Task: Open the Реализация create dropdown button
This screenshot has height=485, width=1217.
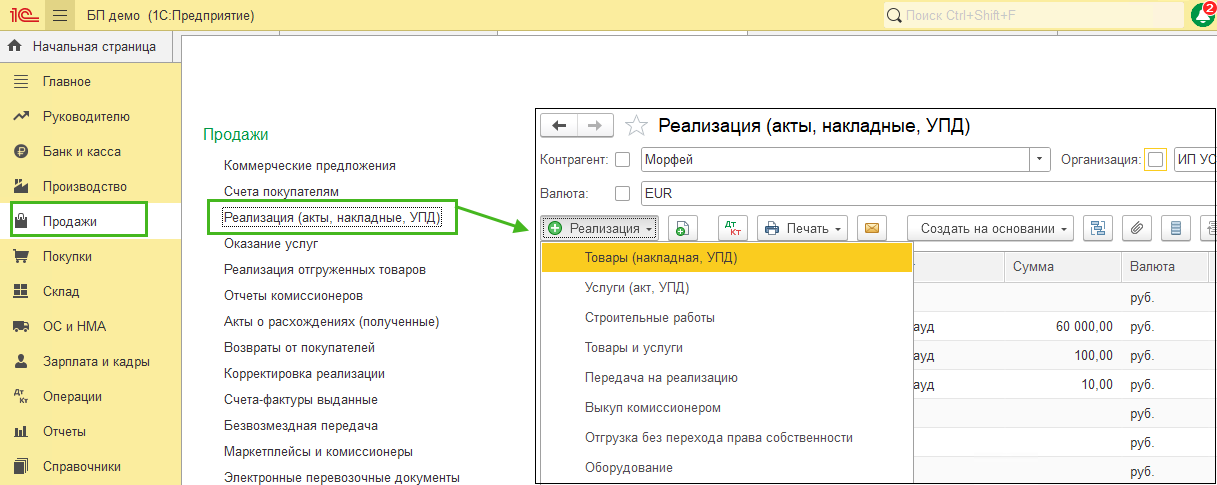Action: click(x=599, y=228)
